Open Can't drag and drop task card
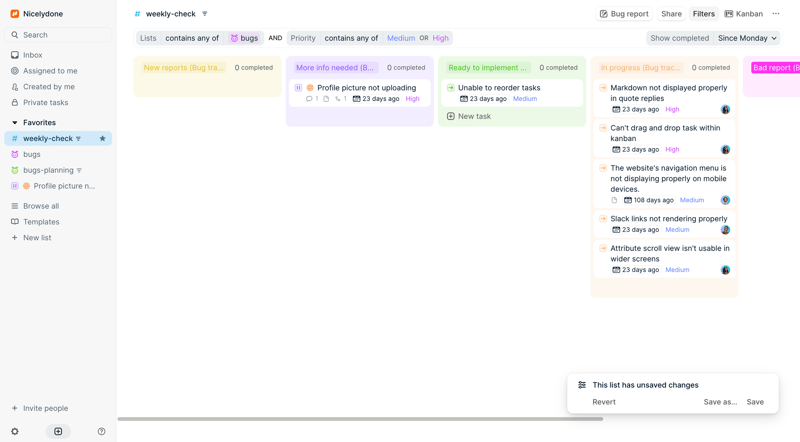Image resolution: width=800 pixels, height=442 pixels. click(664, 138)
